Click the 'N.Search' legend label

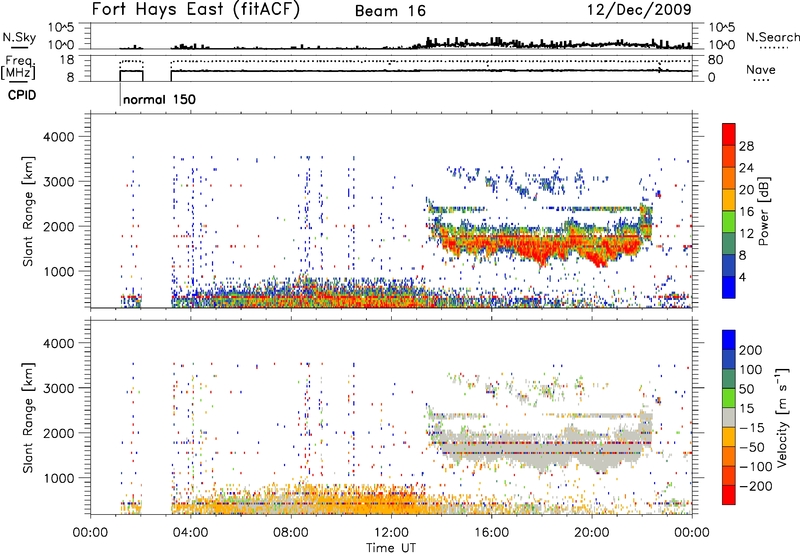pyautogui.click(x=772, y=37)
